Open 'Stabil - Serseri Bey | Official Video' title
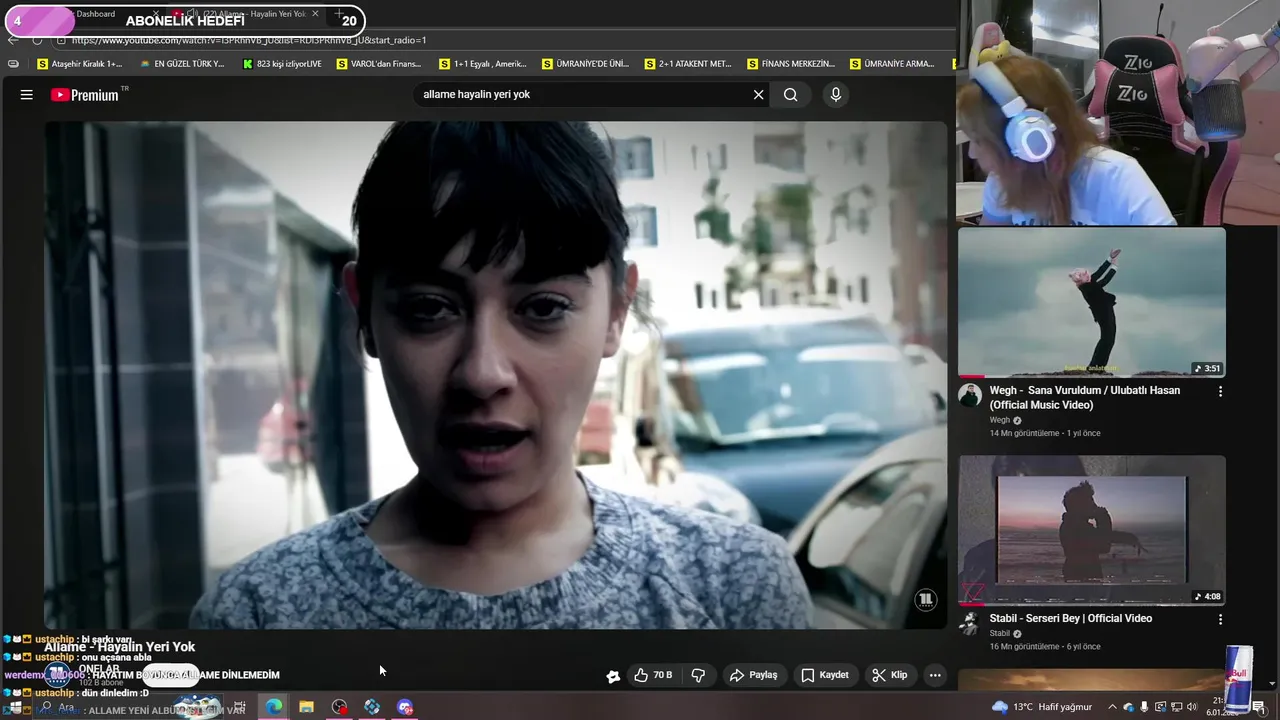Viewport: 1280px width, 720px height. [x=1071, y=618]
